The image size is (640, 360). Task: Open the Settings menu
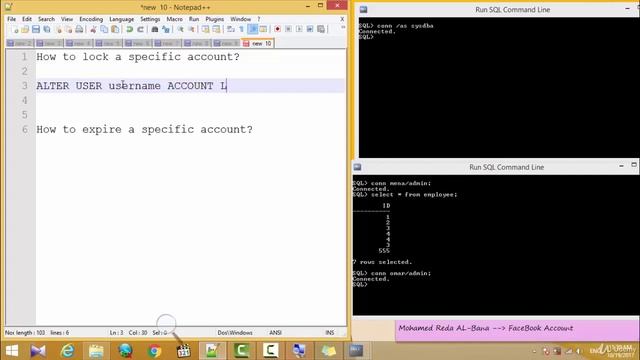pyautogui.click(x=150, y=19)
